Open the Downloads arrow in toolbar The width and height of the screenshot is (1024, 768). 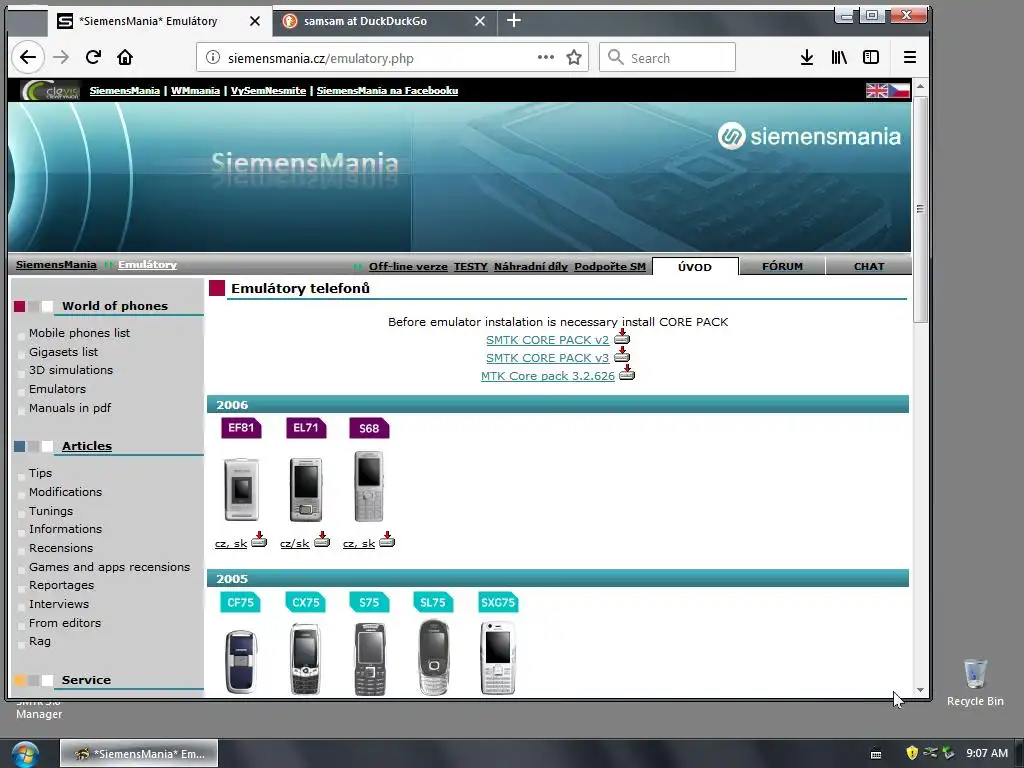[x=807, y=57]
